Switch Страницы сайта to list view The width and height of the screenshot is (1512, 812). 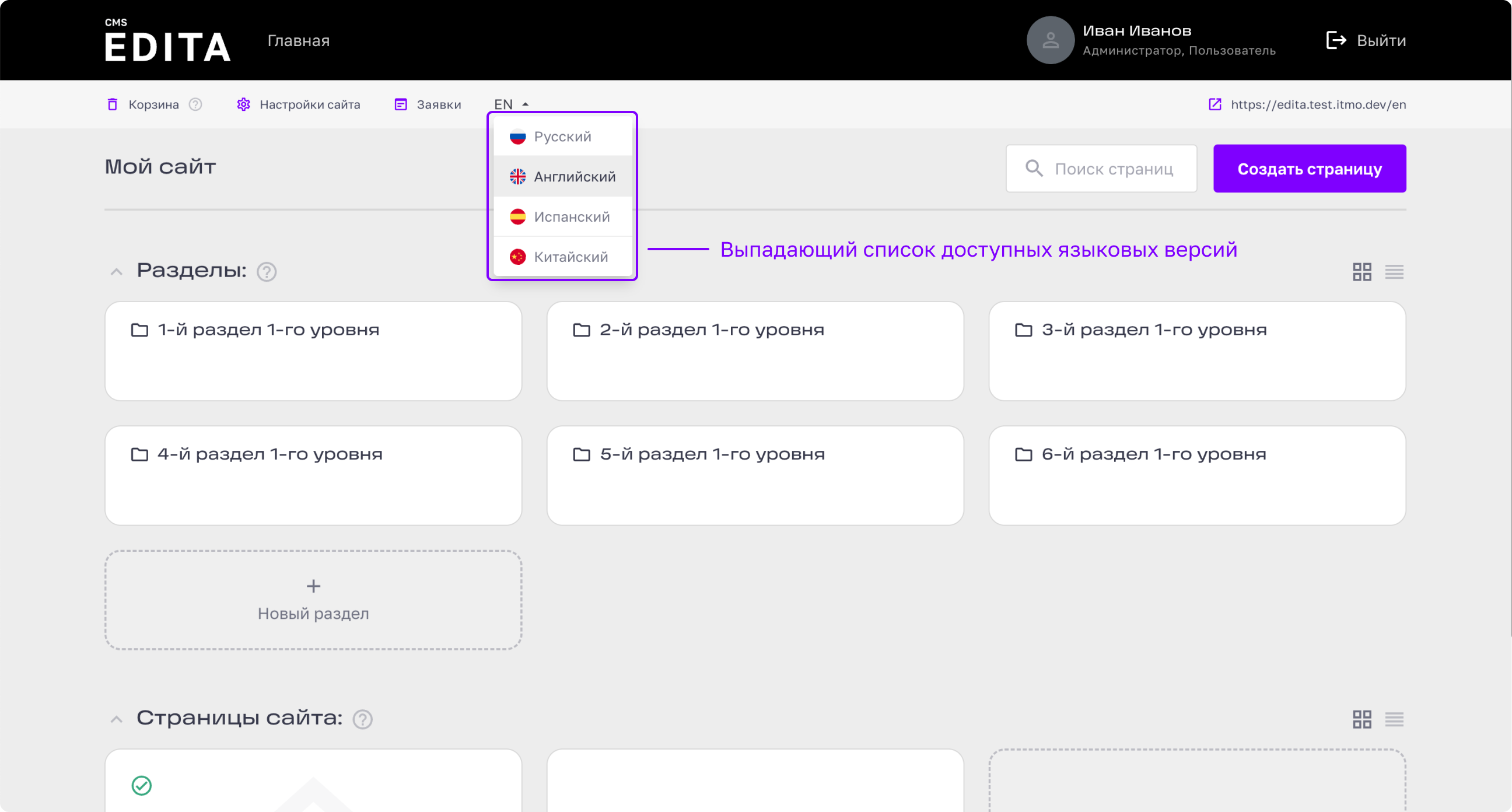click(1394, 719)
